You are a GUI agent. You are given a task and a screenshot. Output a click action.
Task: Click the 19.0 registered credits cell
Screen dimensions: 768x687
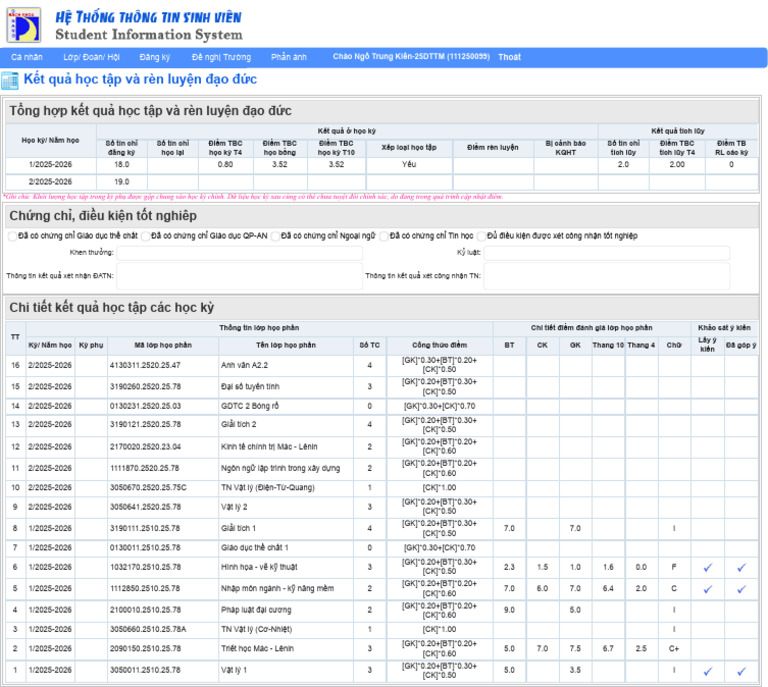click(x=121, y=182)
